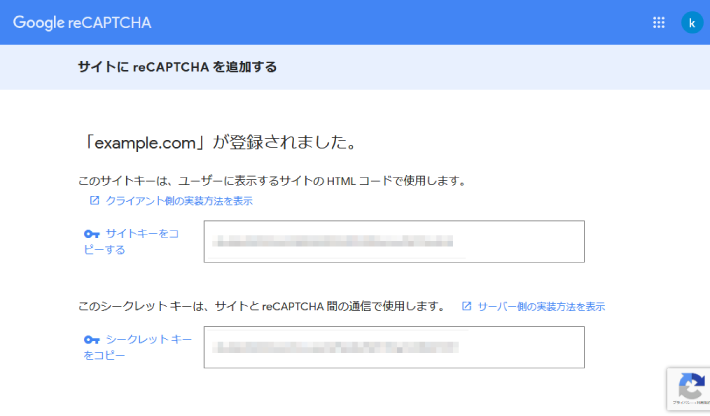Click the key icon beside サイトキーをコピーする

[x=91, y=234]
